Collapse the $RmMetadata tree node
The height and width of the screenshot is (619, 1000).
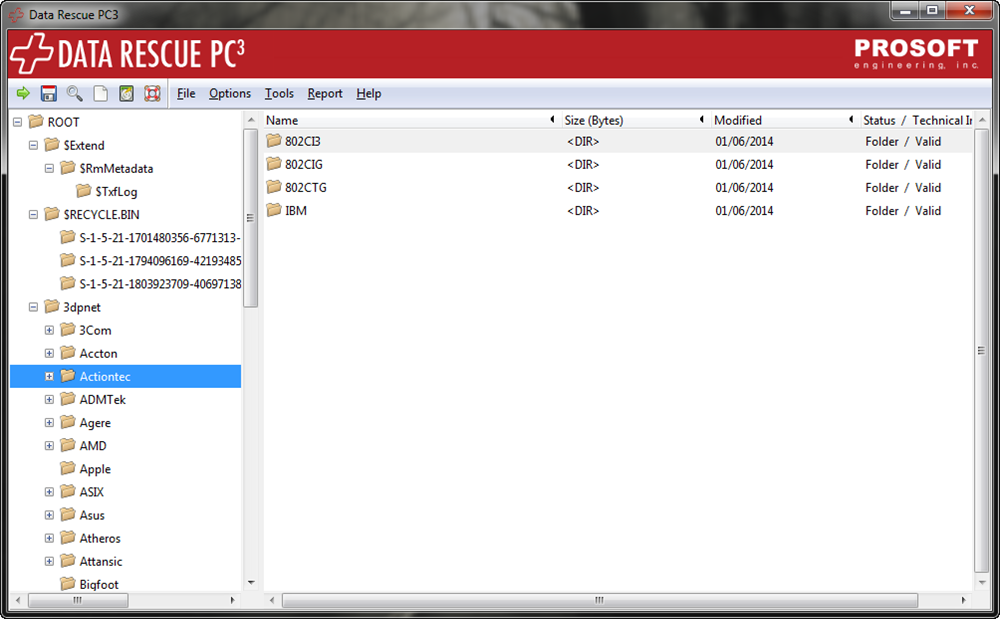point(49,168)
